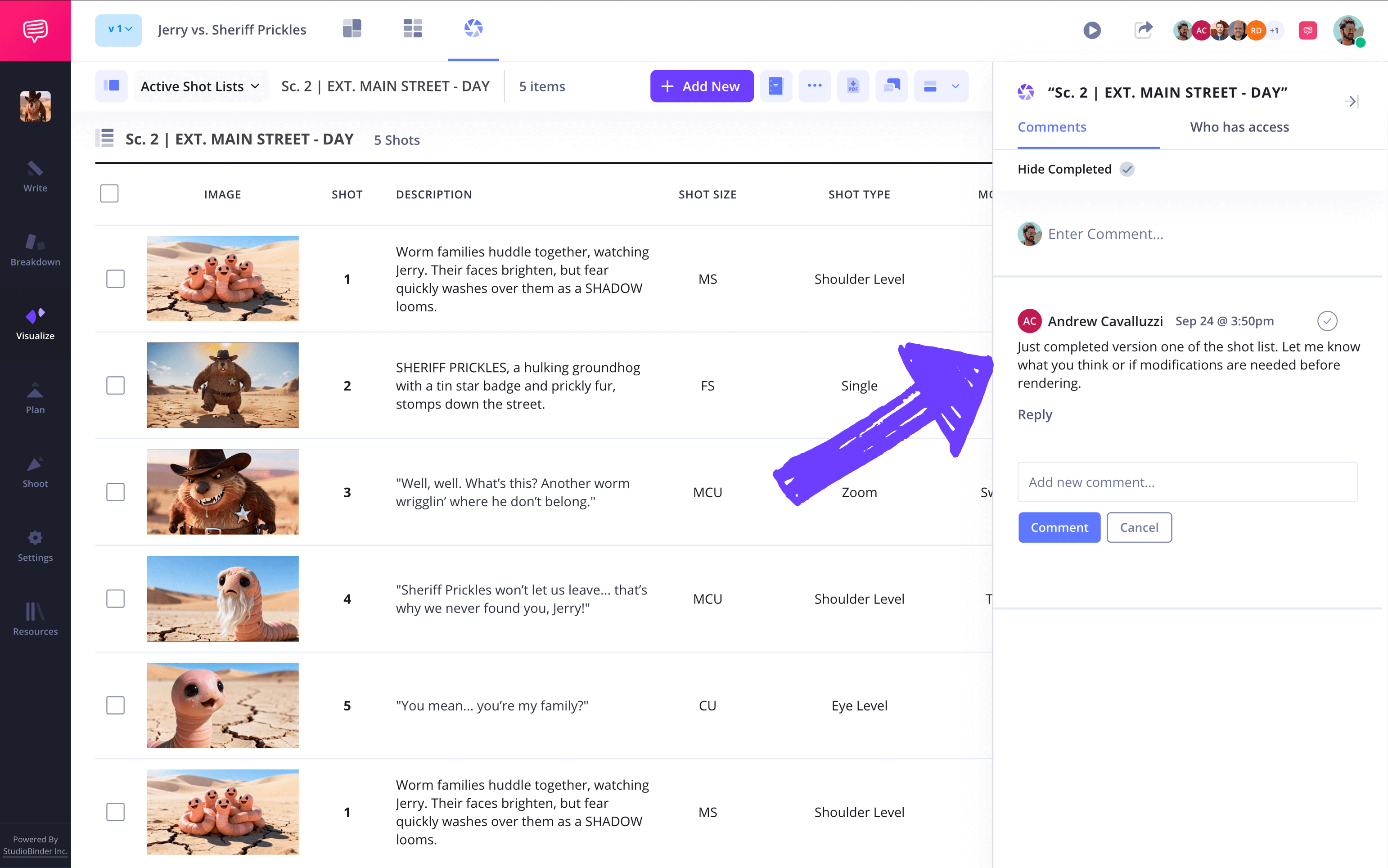Expand the row layout dropdown chevron
The width and height of the screenshot is (1388, 868).
955,87
